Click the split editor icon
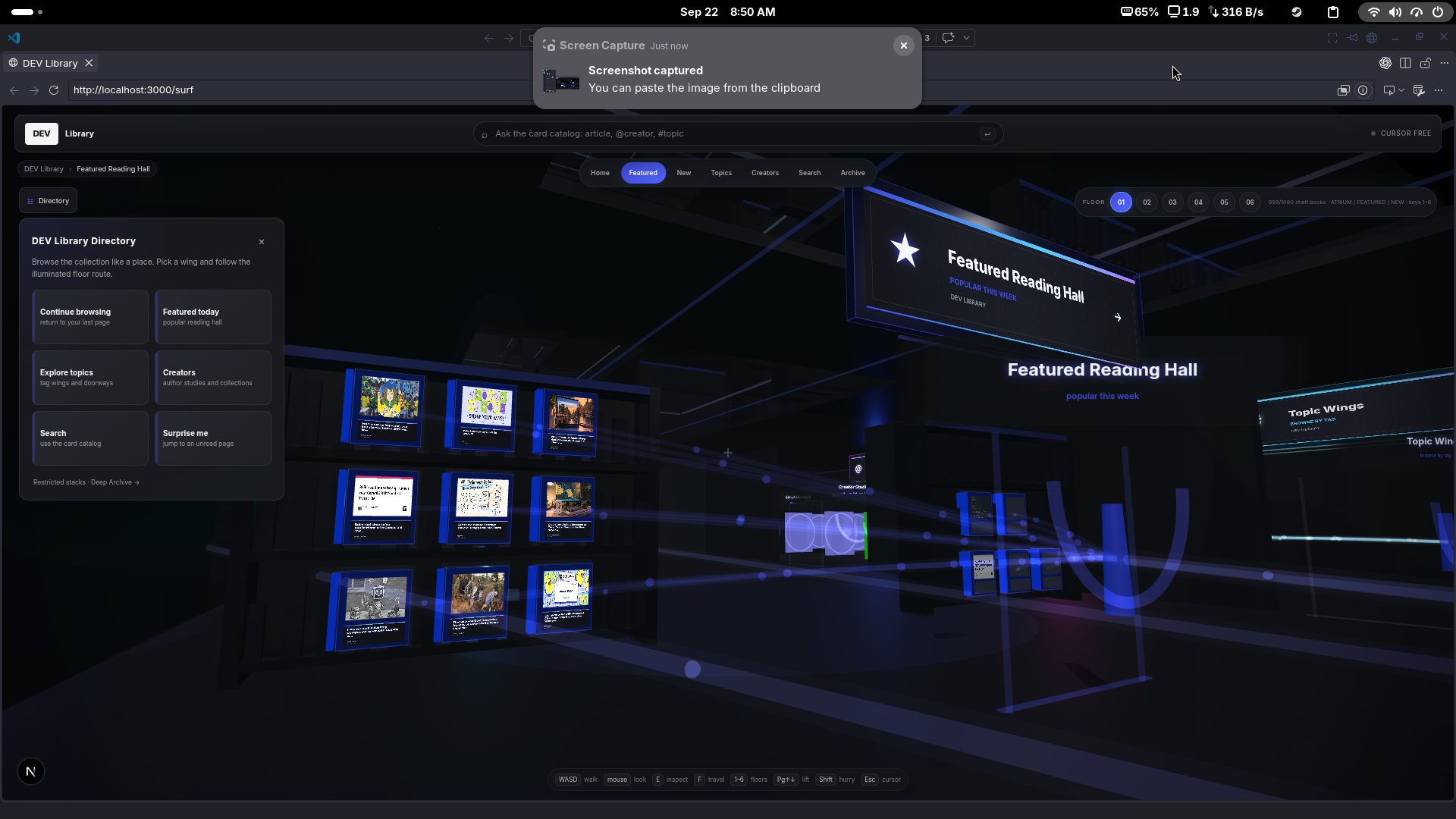 [x=1405, y=63]
